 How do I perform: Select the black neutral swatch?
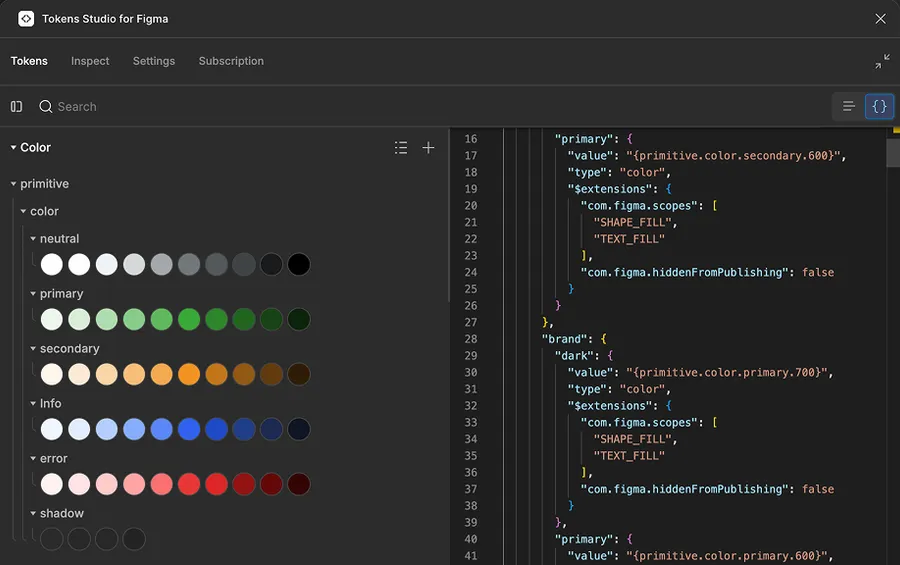298,265
